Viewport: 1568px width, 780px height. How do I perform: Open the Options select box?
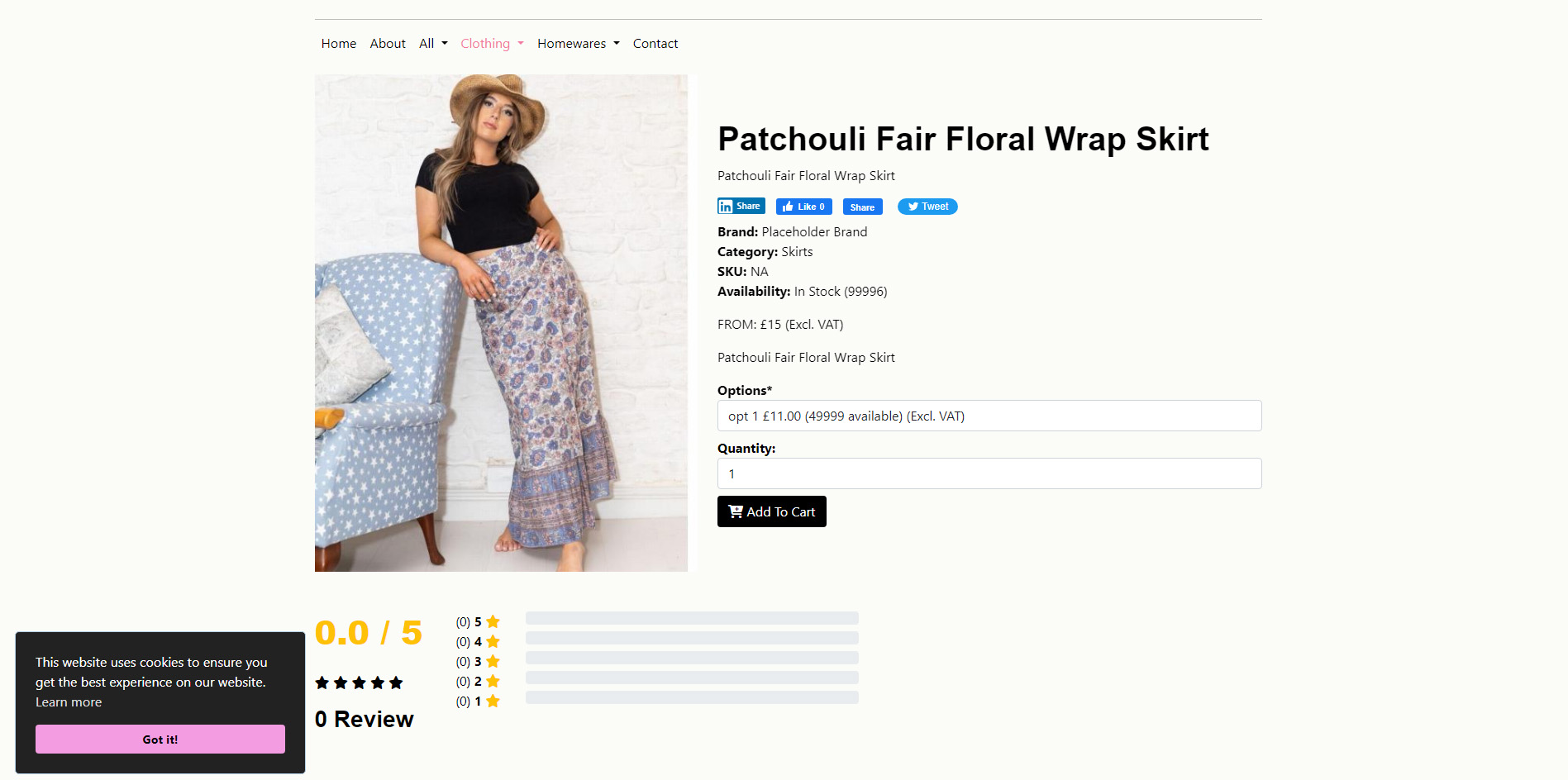click(x=989, y=416)
